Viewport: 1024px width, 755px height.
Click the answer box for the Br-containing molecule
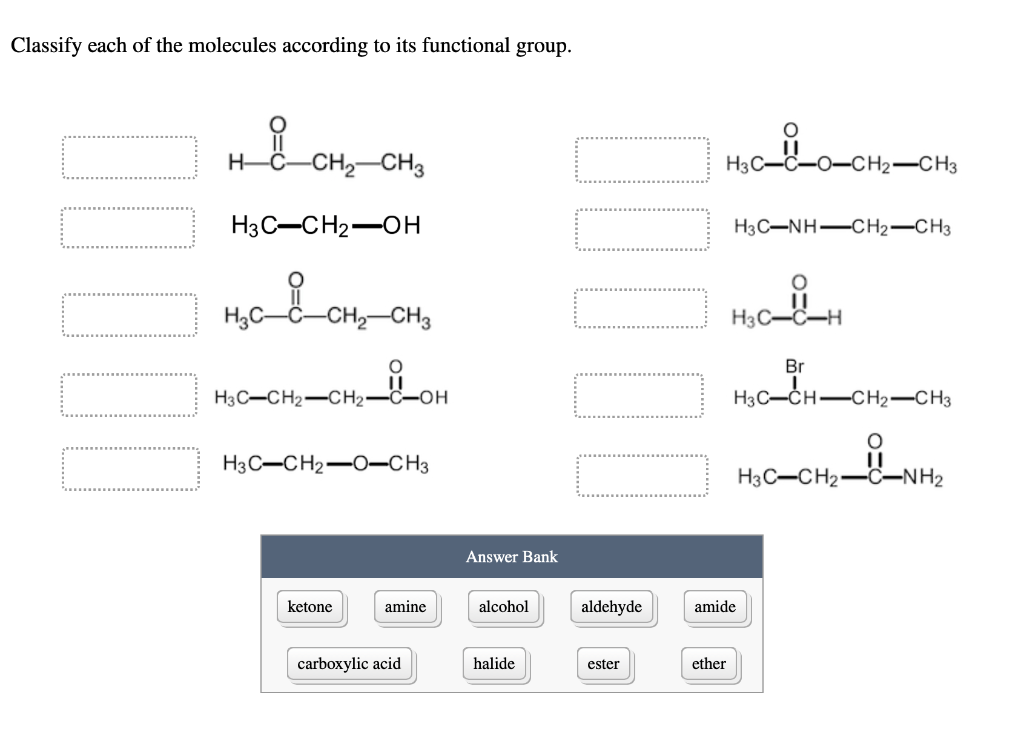click(641, 396)
